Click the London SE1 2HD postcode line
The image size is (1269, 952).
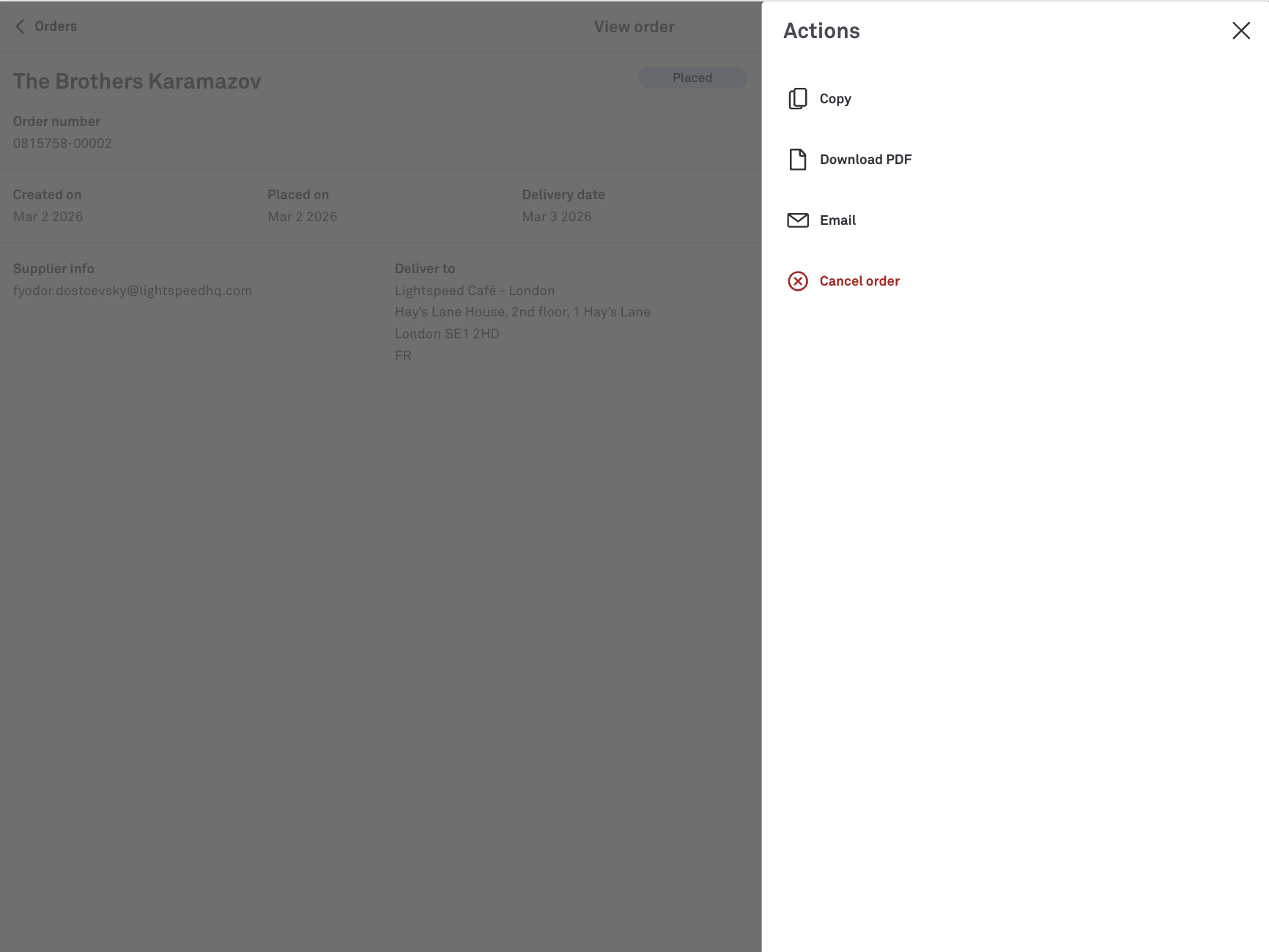click(x=447, y=334)
